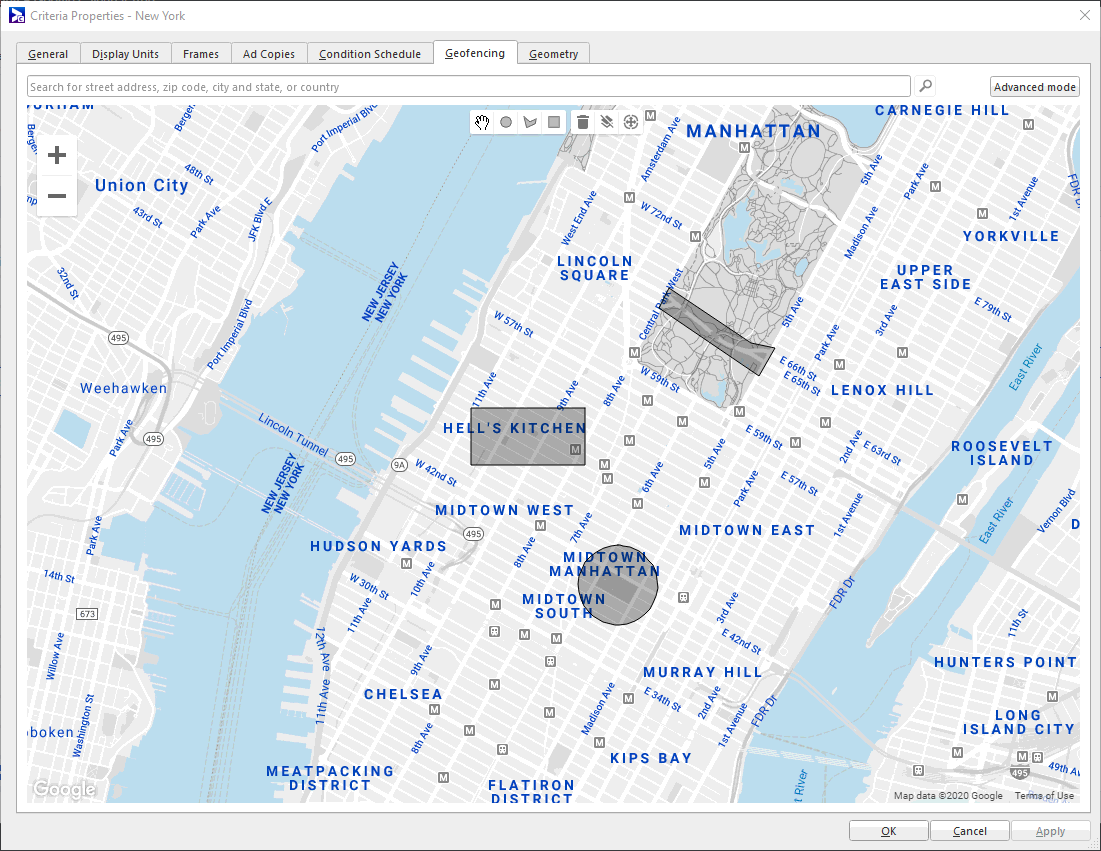Zoom in the map with plus button
Screen dimensions: 1101x851
click(x=57, y=155)
